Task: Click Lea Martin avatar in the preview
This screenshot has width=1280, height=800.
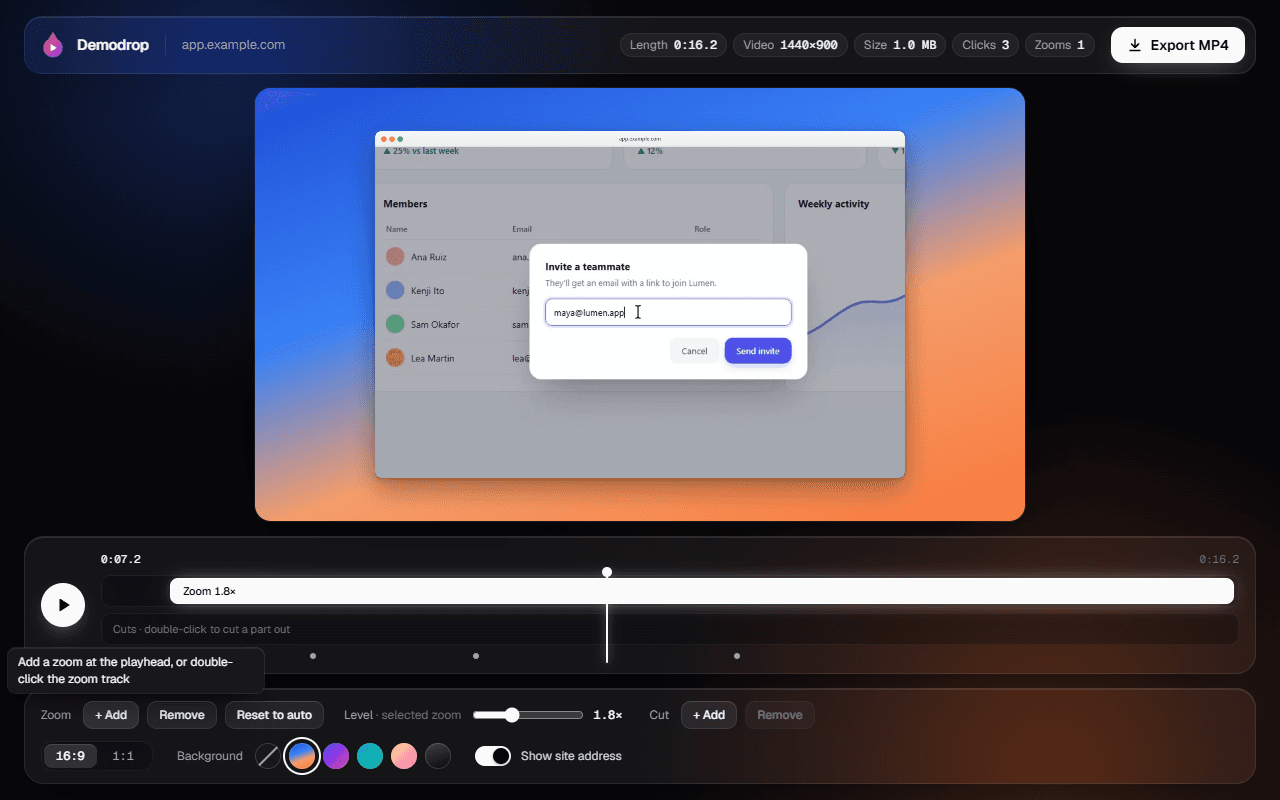Action: click(395, 358)
